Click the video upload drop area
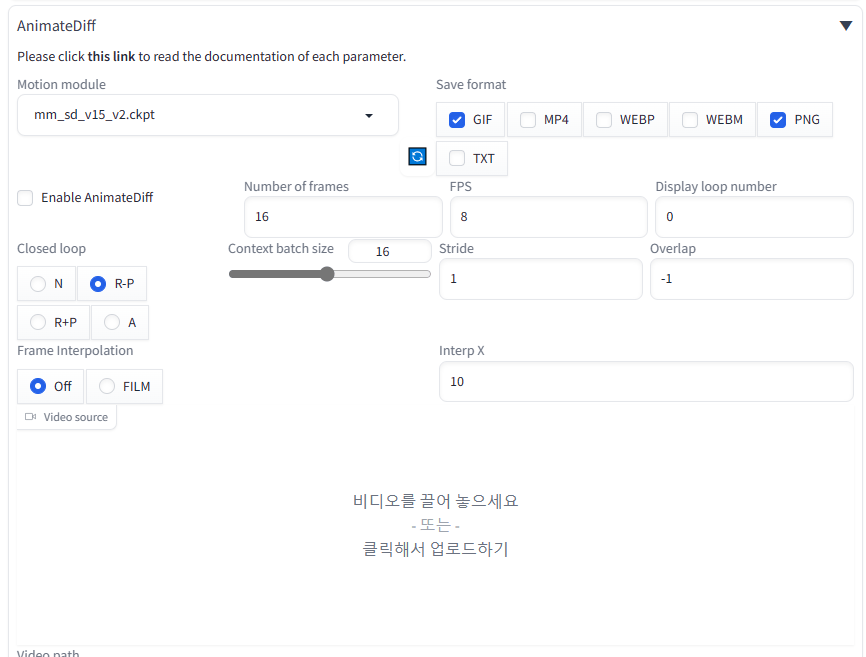The height and width of the screenshot is (657, 866). (x=435, y=525)
